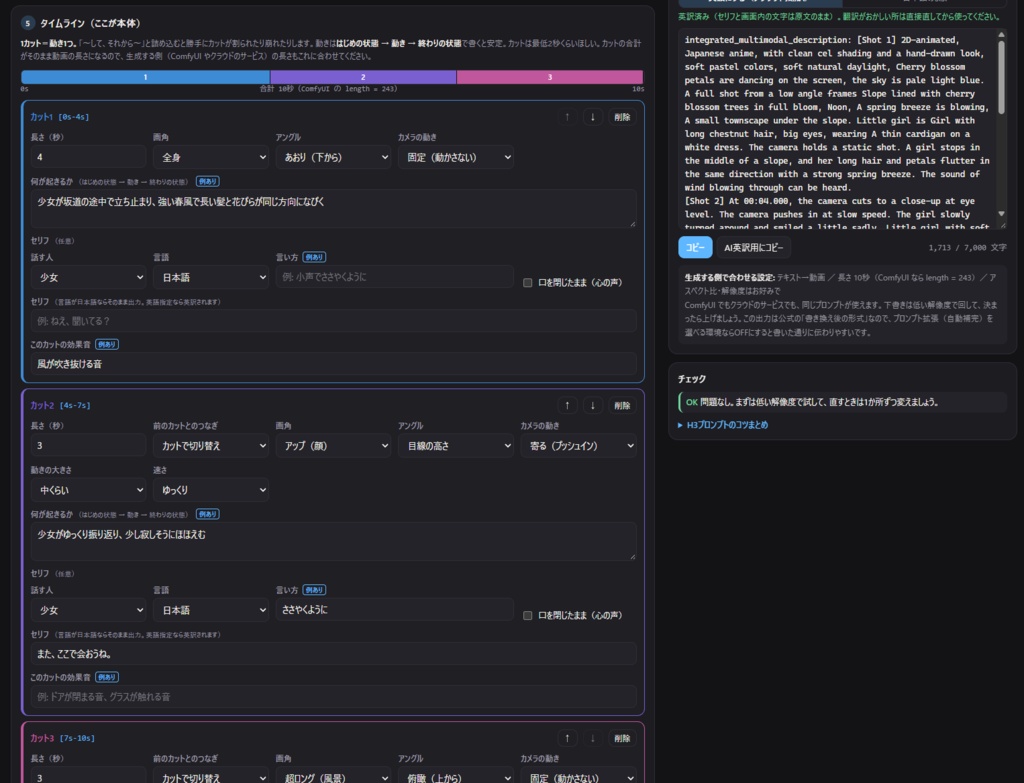1024x783 pixels.
Task: Select segment 2 on the timeline bar
Action: pyautogui.click(x=363, y=77)
